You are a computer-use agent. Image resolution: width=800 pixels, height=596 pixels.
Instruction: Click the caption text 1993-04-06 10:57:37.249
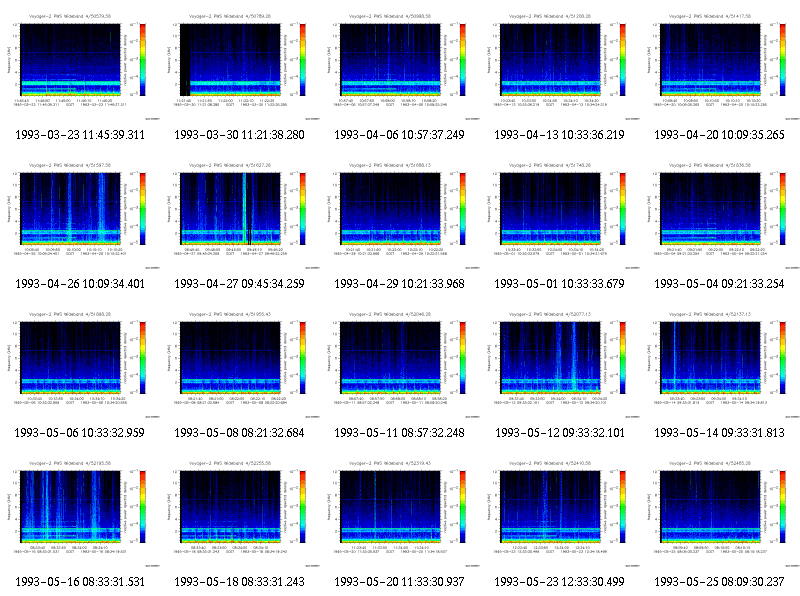[x=399, y=135]
